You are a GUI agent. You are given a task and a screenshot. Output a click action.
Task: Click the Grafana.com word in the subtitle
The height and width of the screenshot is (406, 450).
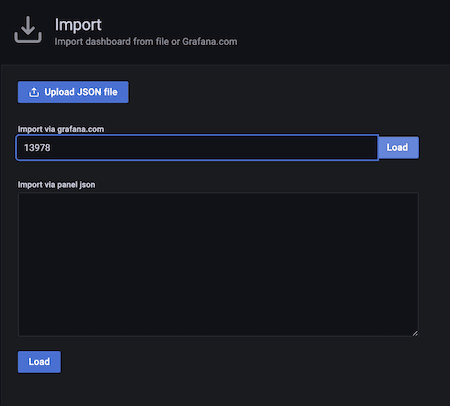pyautogui.click(x=210, y=42)
